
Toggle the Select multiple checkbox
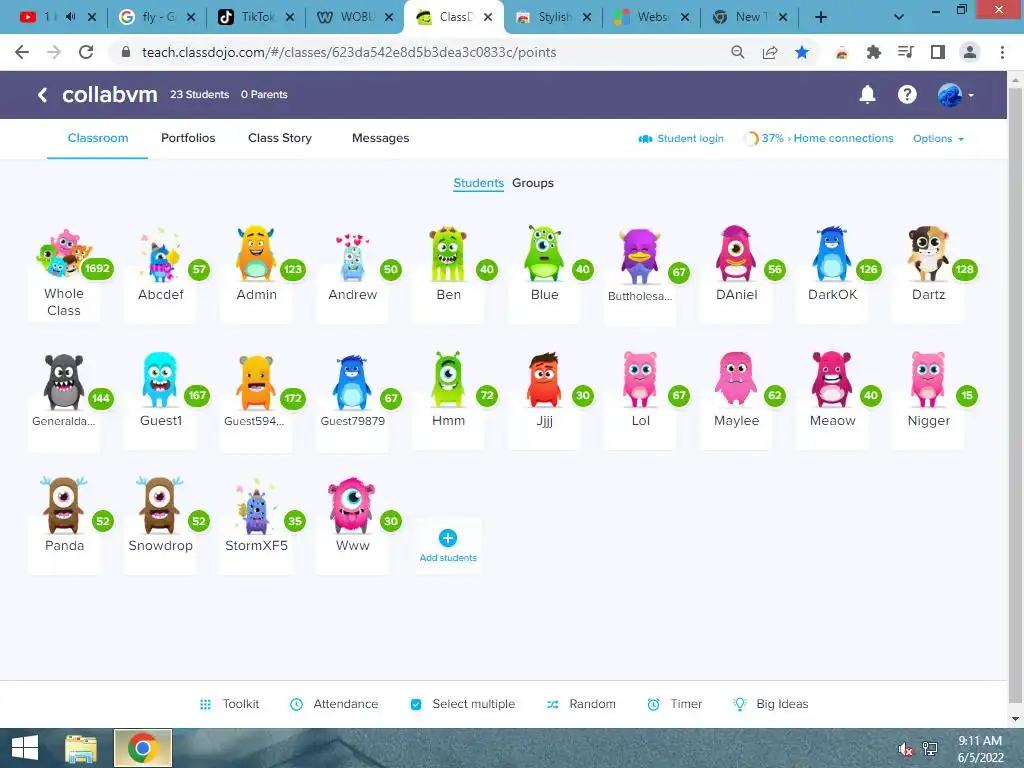(415, 704)
